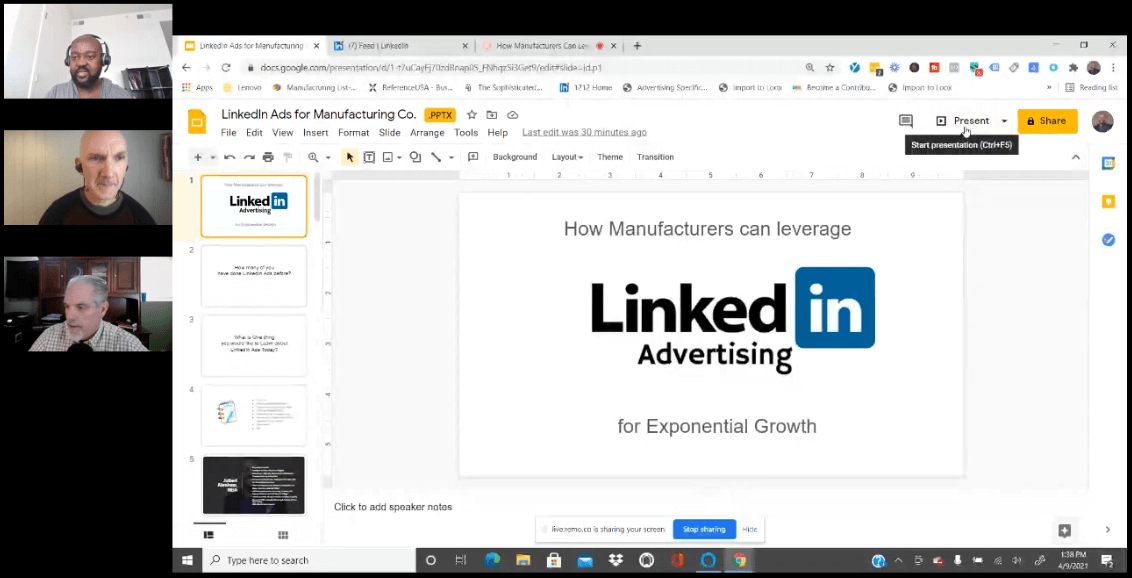Click the new slide plus button
The width and height of the screenshot is (1132, 578).
tap(197, 157)
